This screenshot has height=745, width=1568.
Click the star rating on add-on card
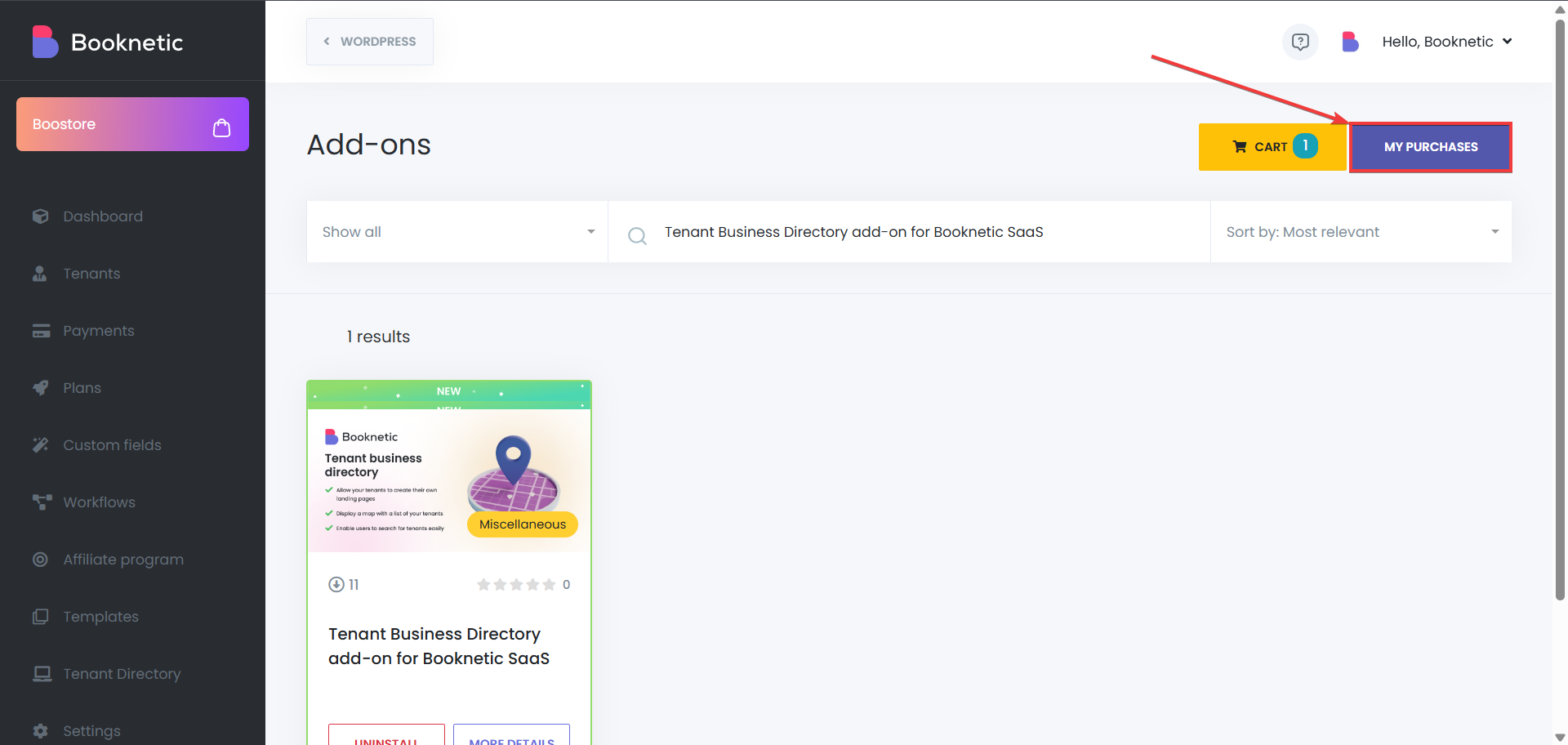tap(516, 584)
